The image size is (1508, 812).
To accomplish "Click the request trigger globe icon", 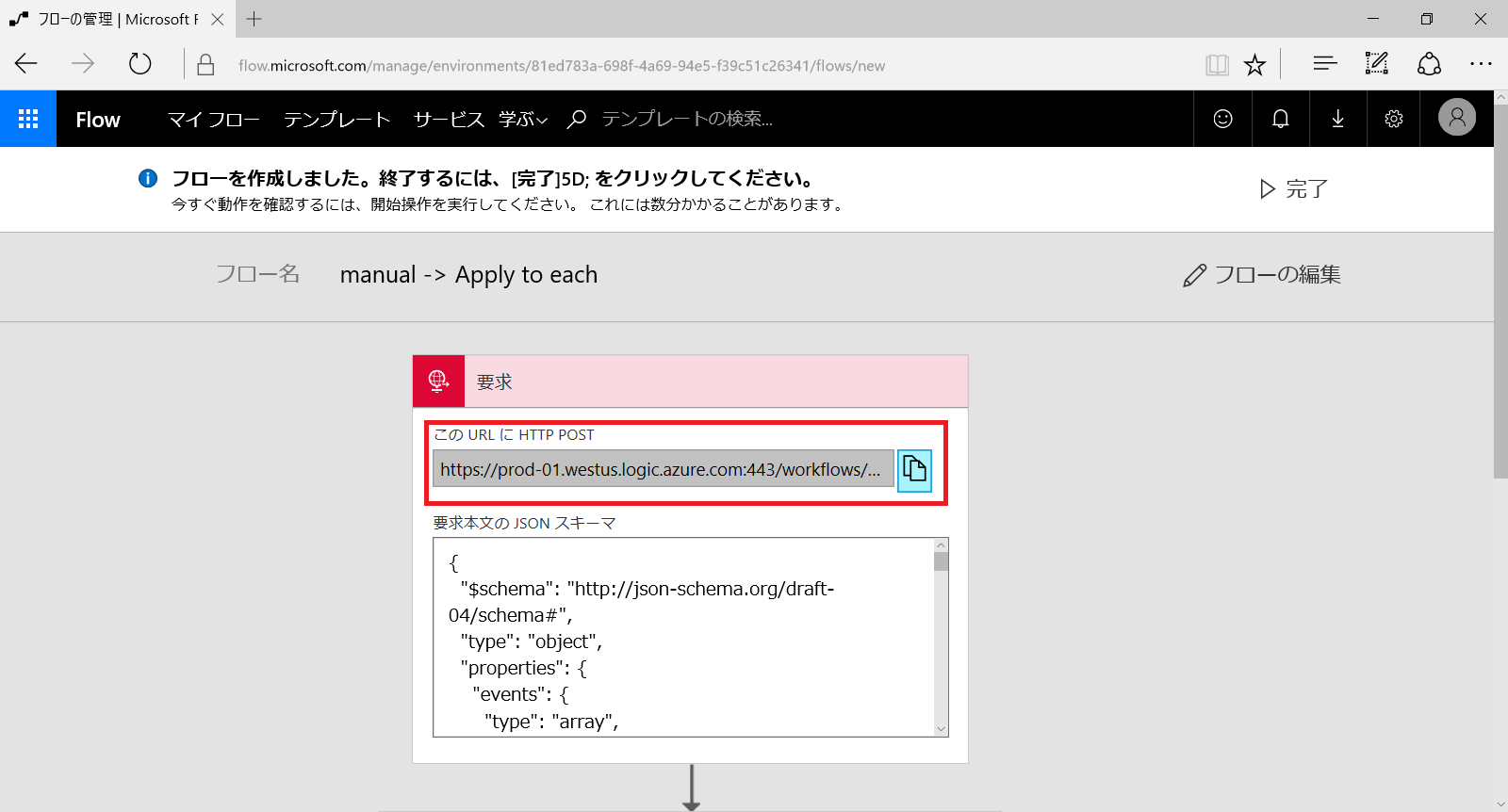I will [438, 382].
